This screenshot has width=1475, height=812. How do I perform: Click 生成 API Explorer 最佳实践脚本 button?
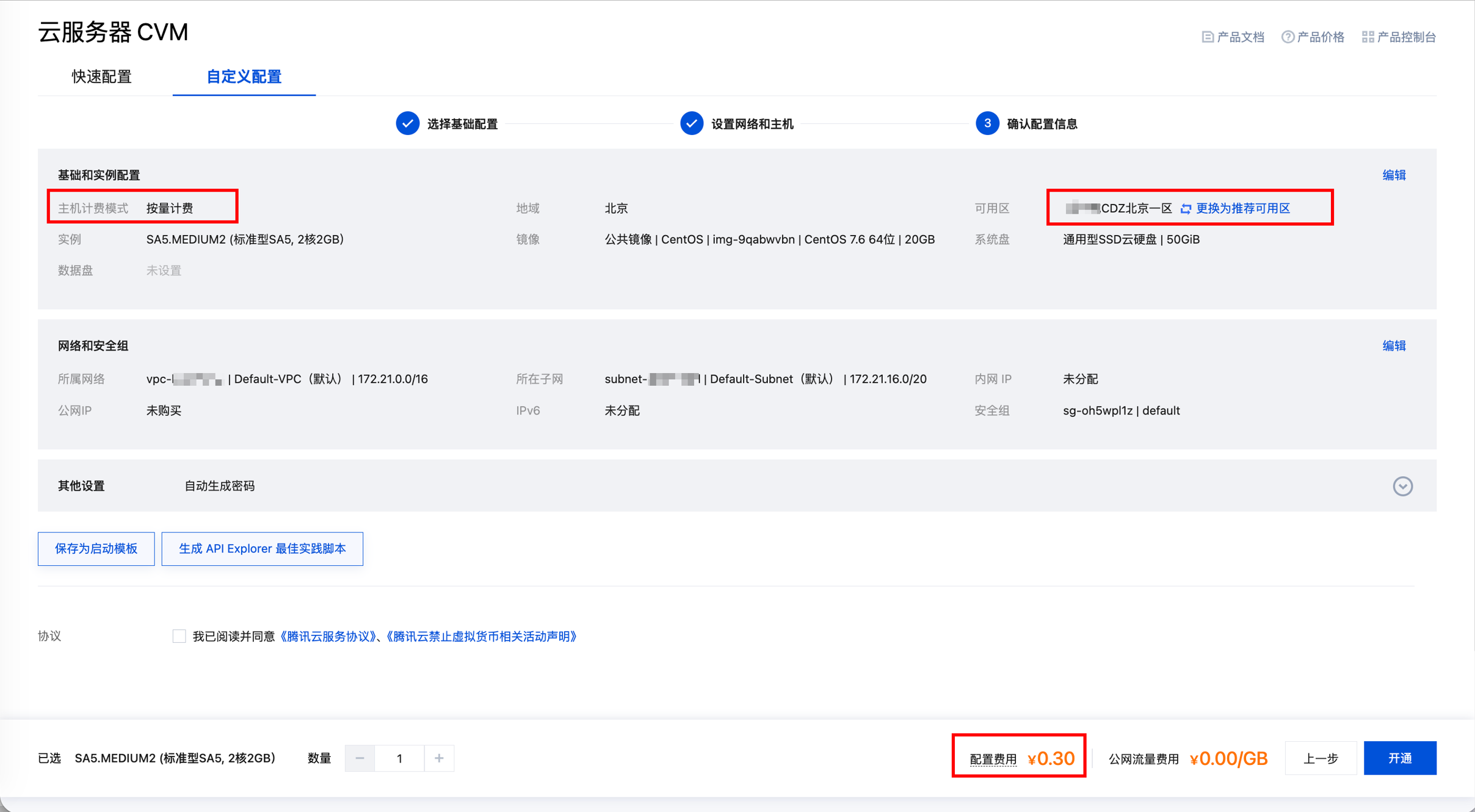262,548
